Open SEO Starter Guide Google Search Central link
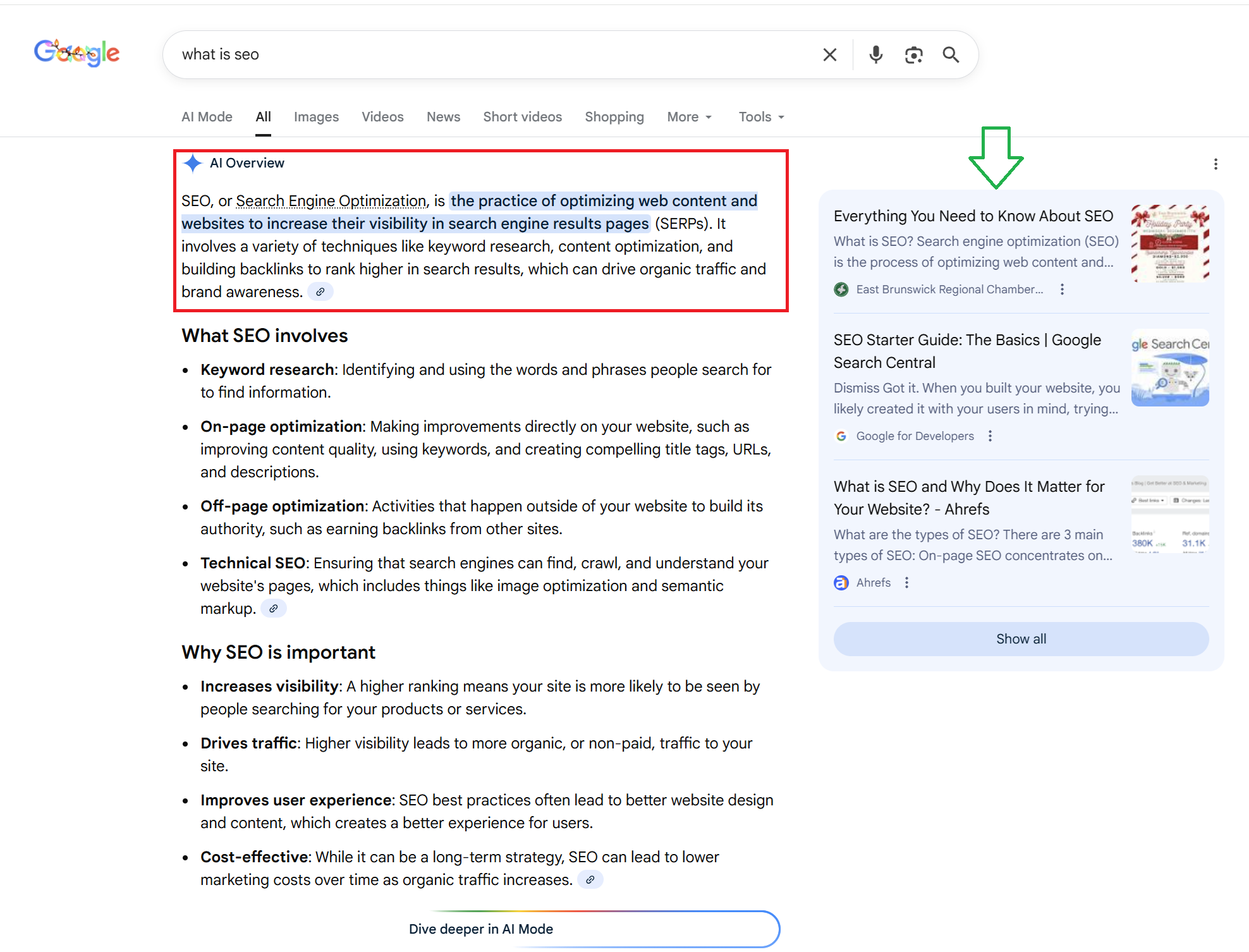This screenshot has width=1249, height=952. point(966,351)
